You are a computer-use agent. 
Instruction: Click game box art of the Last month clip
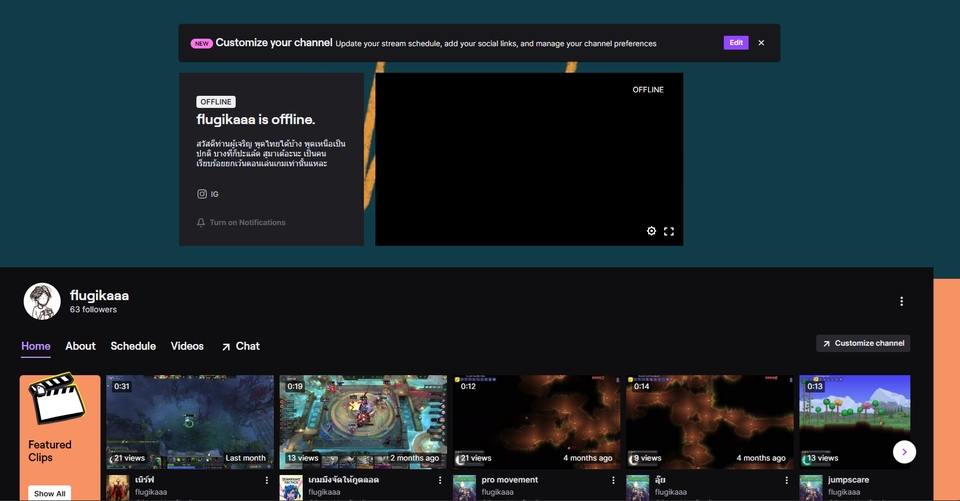(x=118, y=488)
